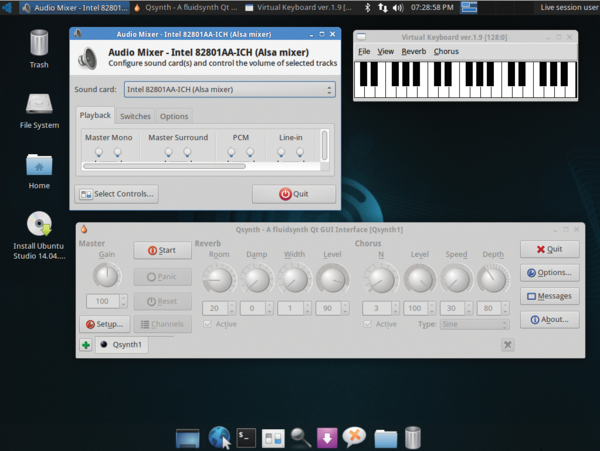Select the Qsynth1 engine tab

point(122,345)
